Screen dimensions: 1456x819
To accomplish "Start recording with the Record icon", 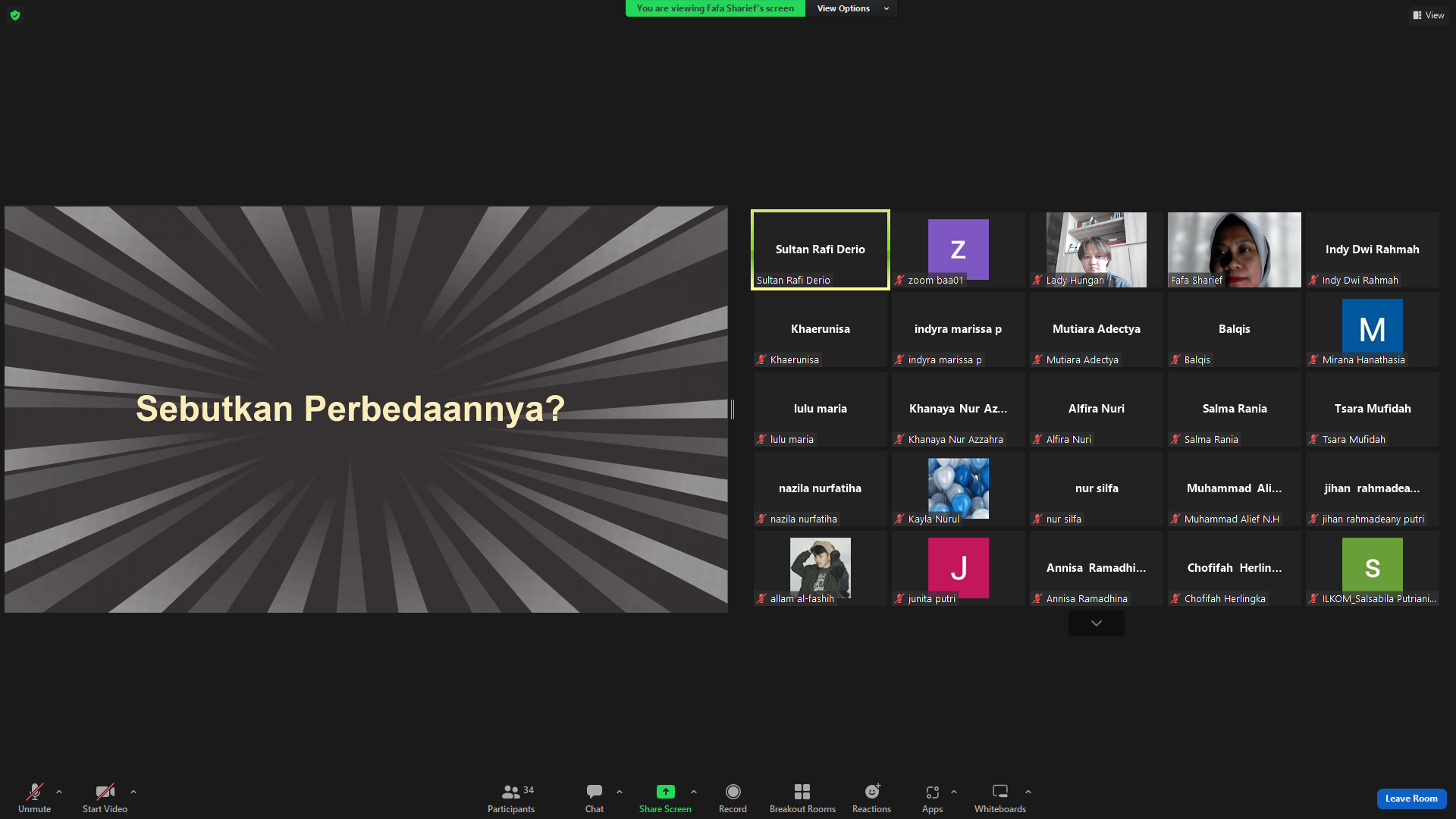I will (x=733, y=792).
